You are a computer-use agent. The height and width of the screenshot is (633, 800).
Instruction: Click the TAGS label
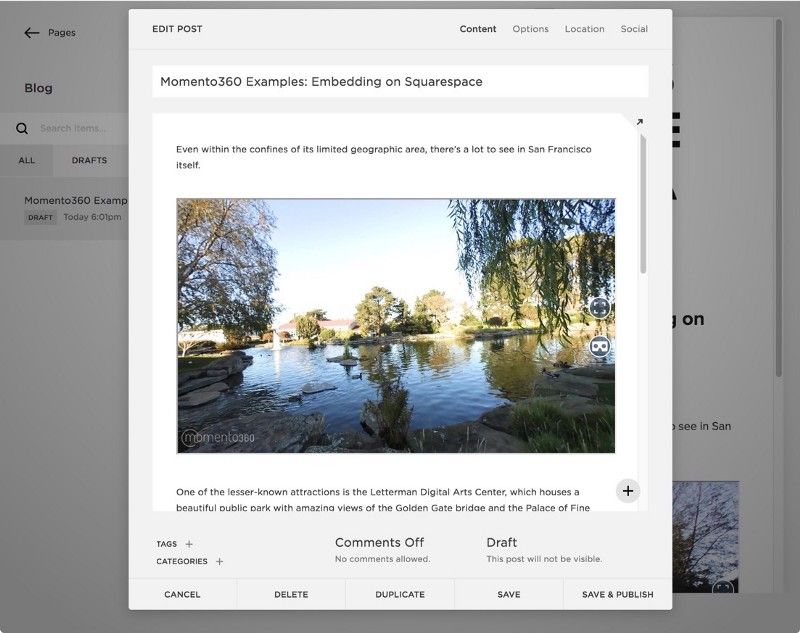167,544
